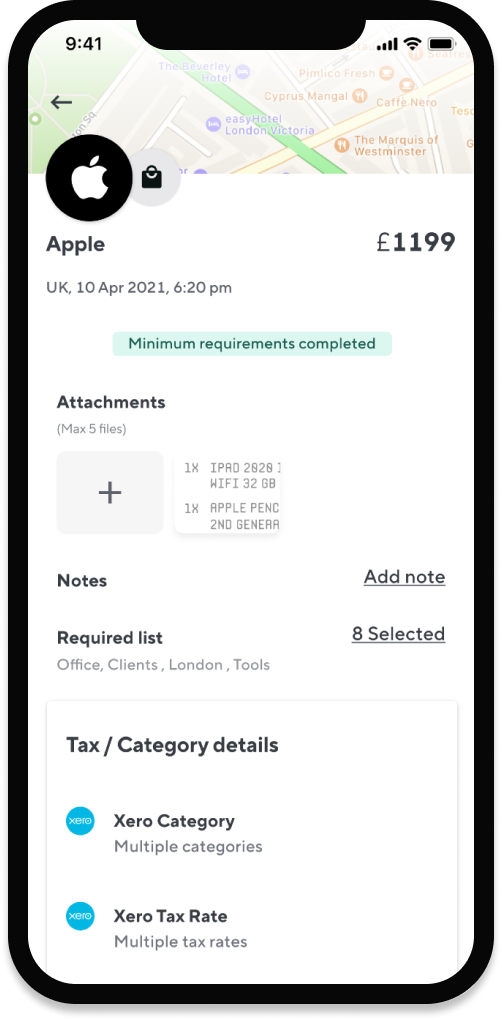502x1020 pixels.
Task: Tap the battery status icon
Action: tap(442, 44)
